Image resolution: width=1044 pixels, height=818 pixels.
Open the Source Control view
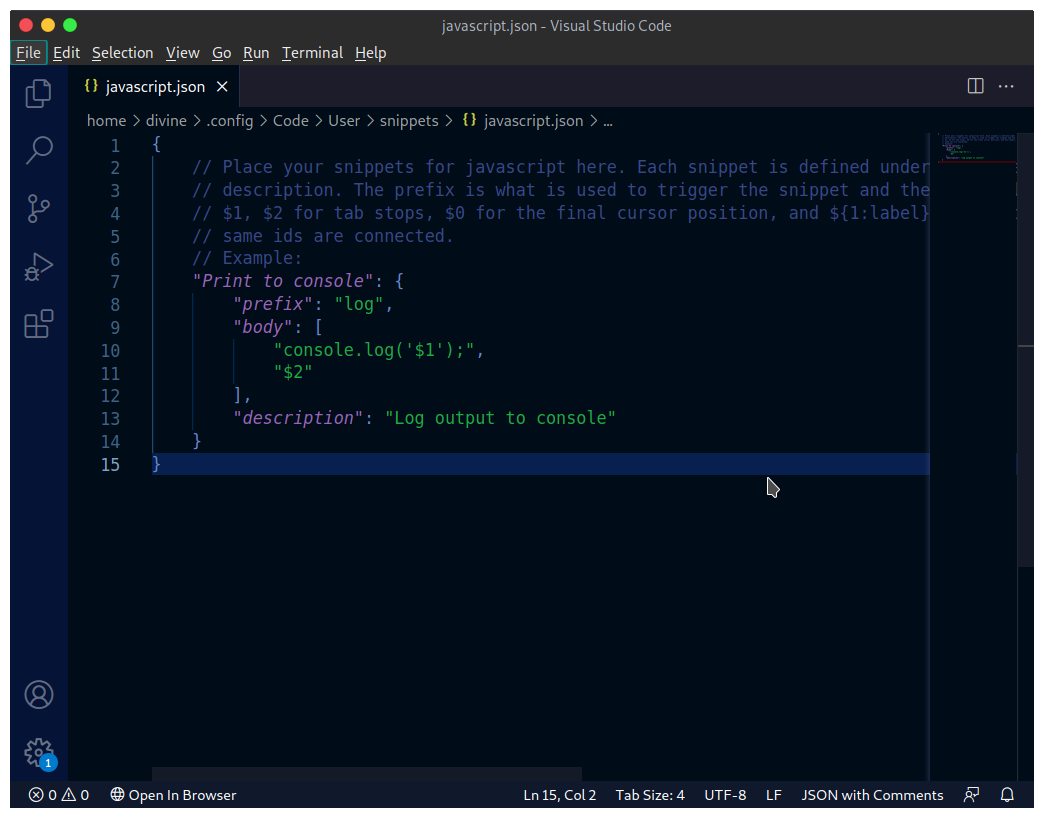pos(39,208)
